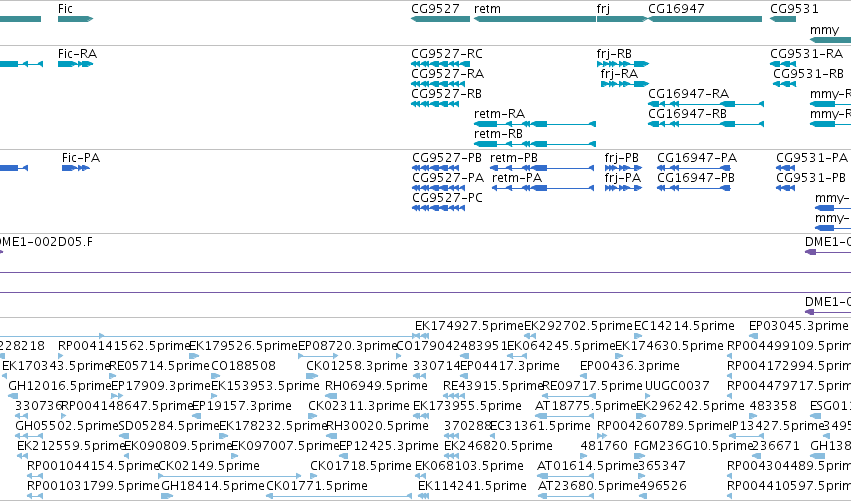The image size is (851, 501).
Task: Click the Fic-RA transcript label
Action: (x=77, y=54)
